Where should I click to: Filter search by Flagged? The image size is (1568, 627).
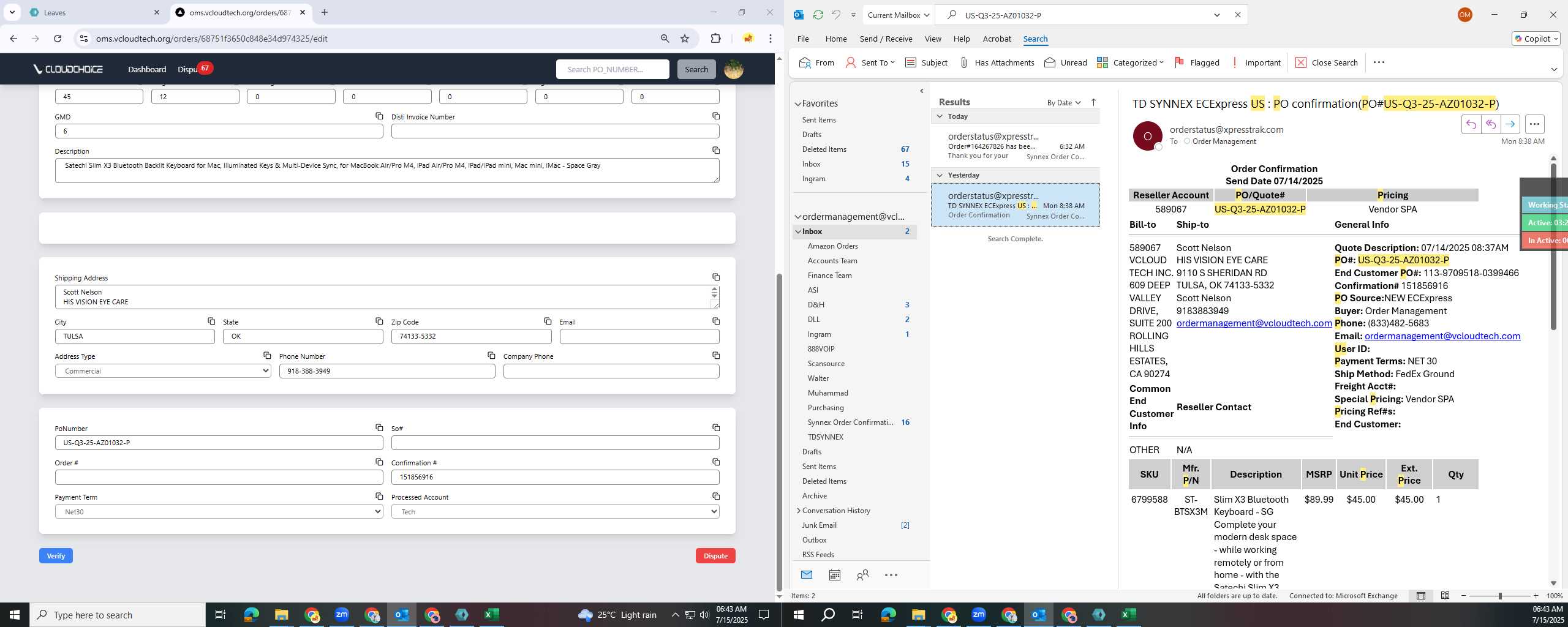1197,62
